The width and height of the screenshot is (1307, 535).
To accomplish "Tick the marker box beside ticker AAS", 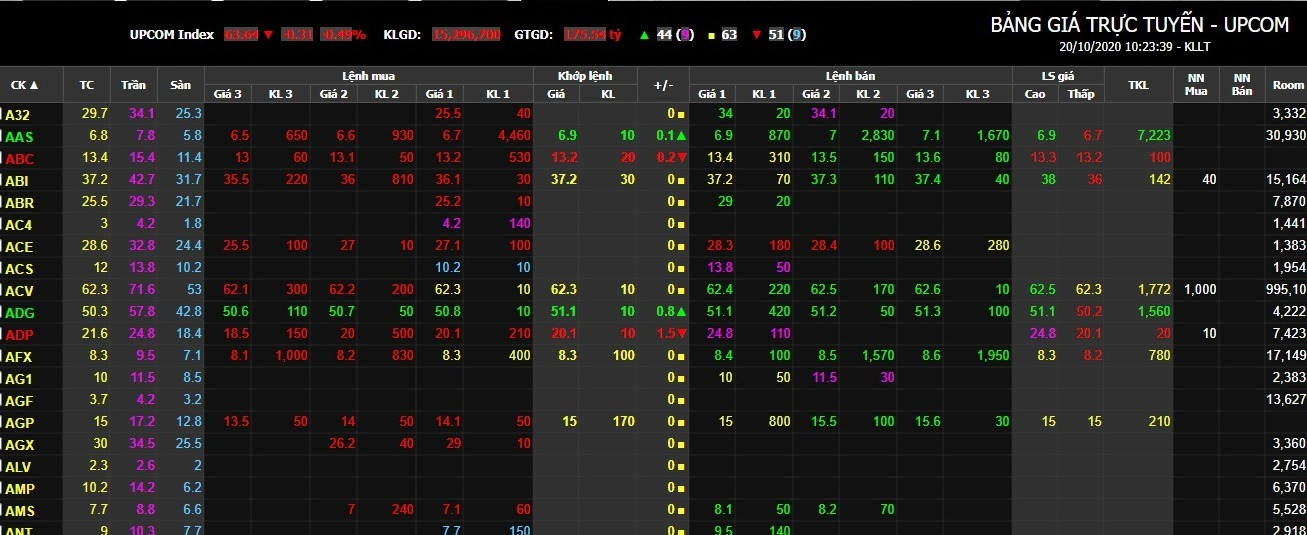I will coord(2,135).
